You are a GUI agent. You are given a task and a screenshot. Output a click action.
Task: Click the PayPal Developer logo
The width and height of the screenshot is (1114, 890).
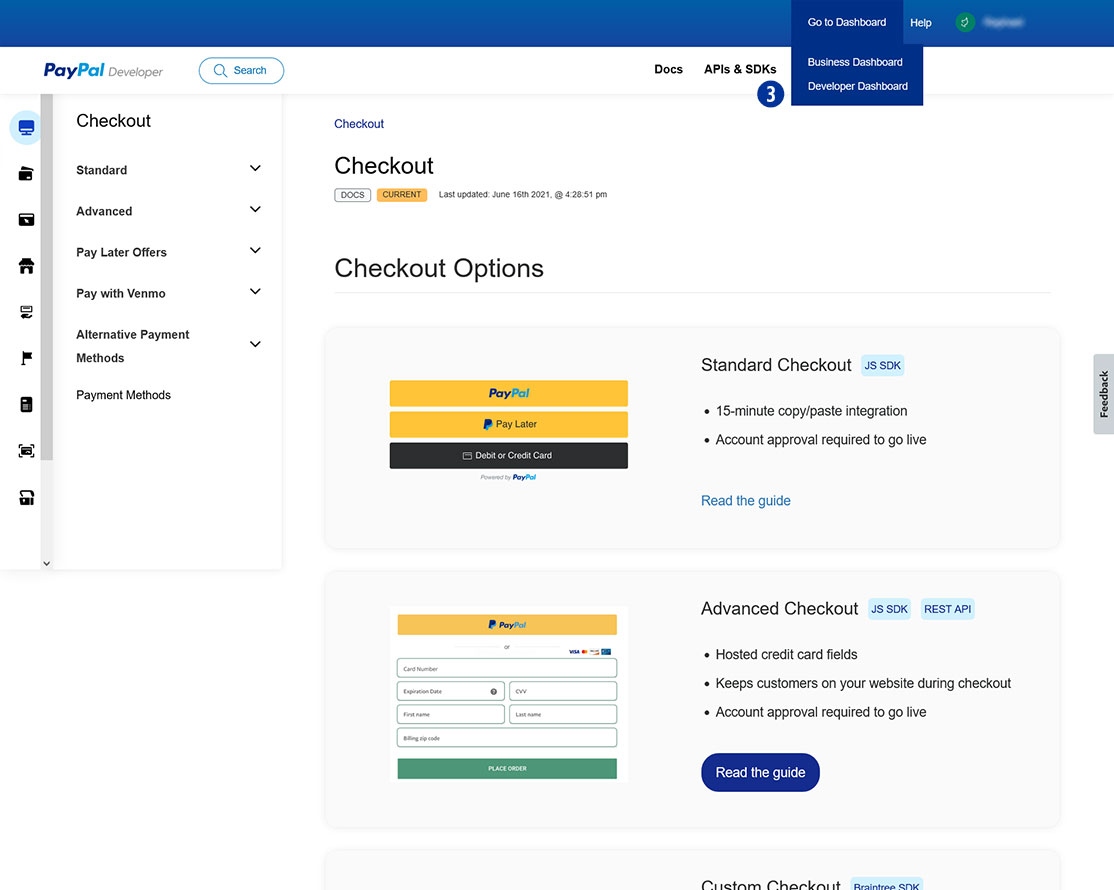[103, 71]
